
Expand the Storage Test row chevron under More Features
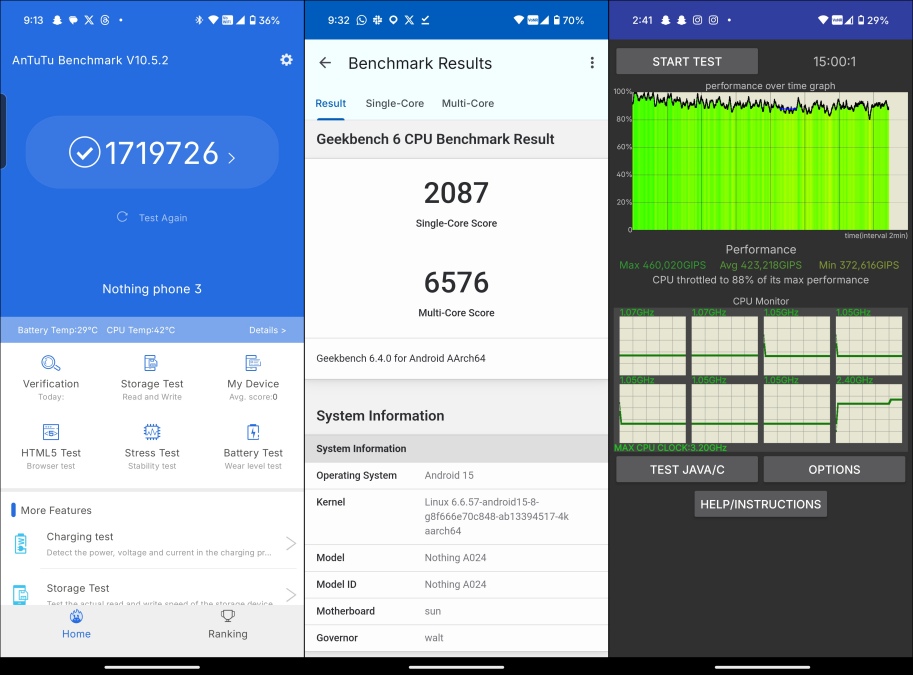pyautogui.click(x=291, y=595)
